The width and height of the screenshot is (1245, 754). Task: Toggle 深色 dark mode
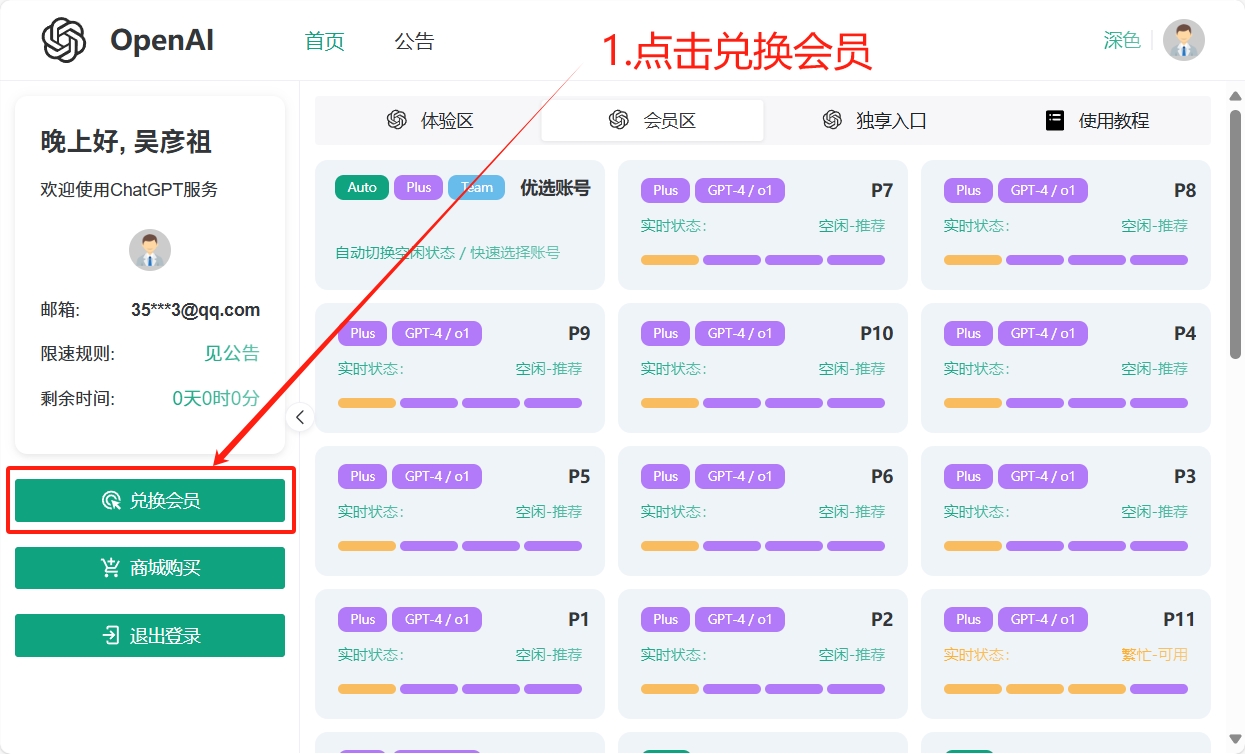click(1122, 40)
